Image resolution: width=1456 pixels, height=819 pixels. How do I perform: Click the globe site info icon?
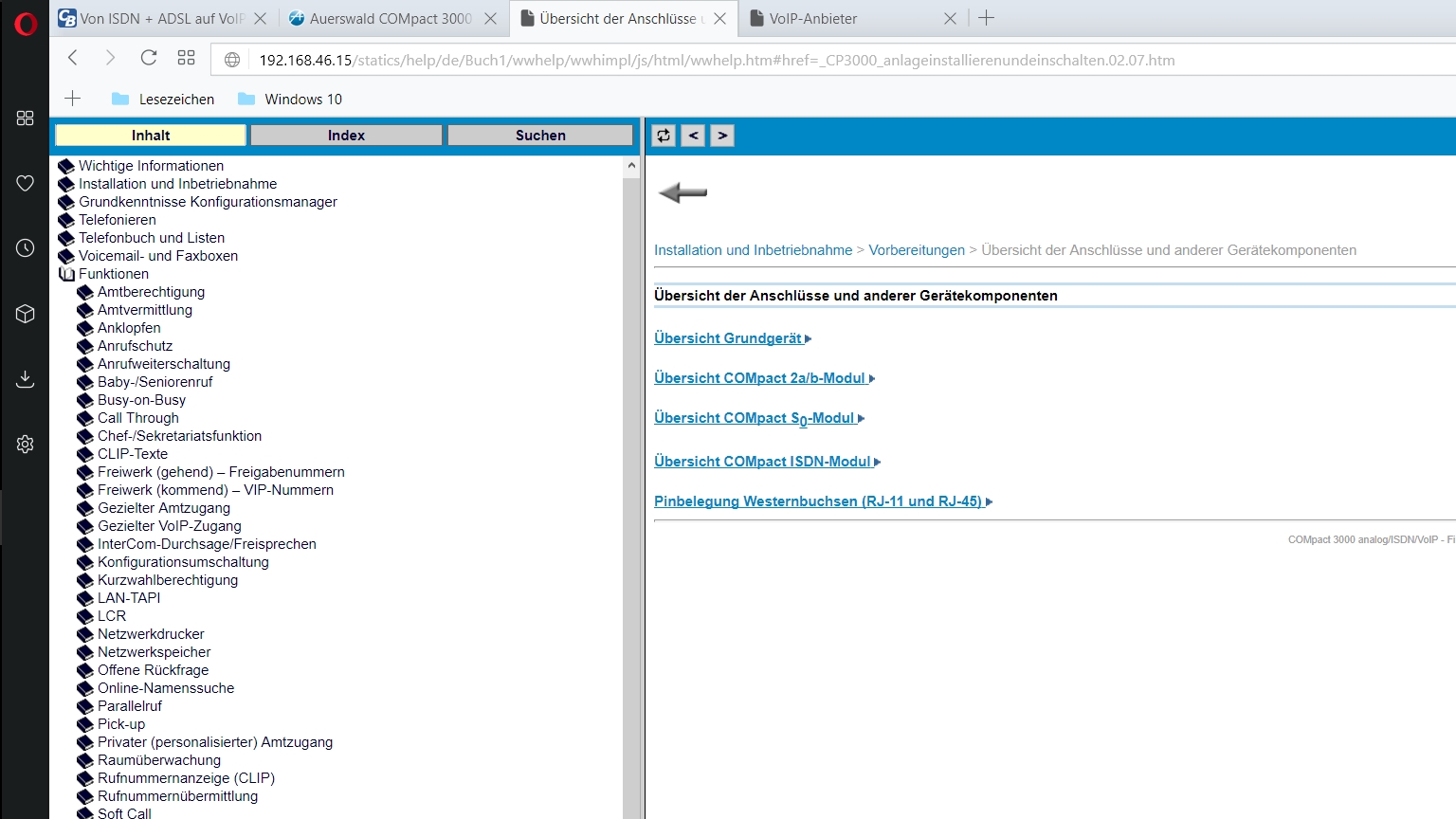point(232,60)
